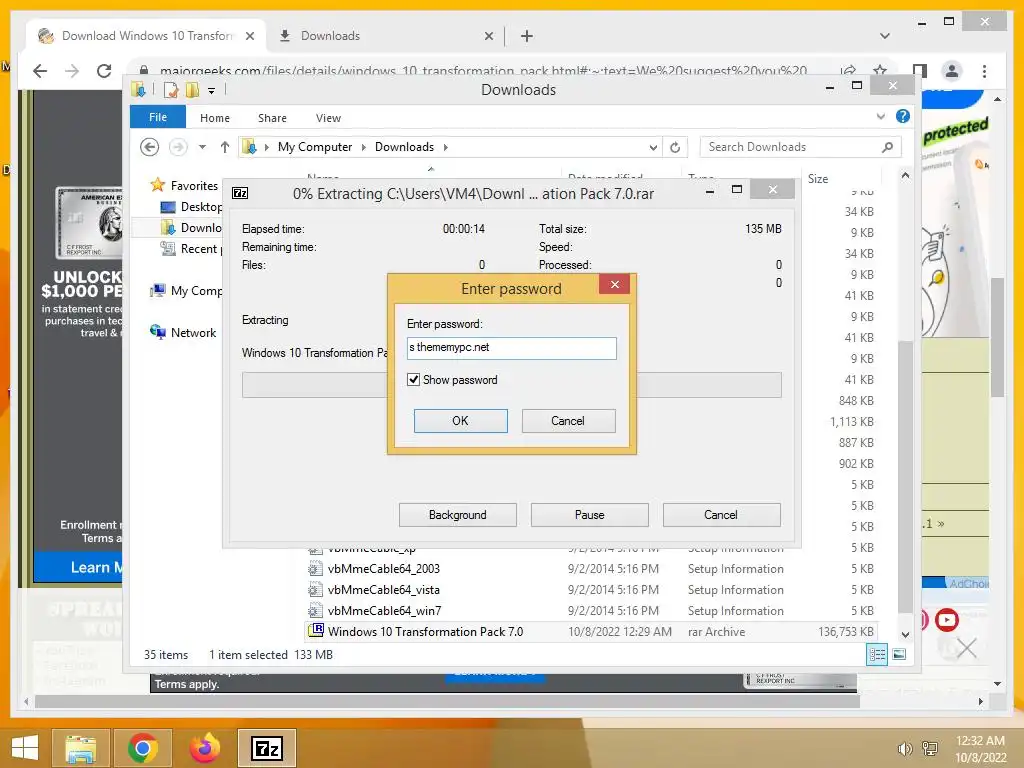Open recent locations dropdown in Explorer
The image size is (1024, 768).
(x=202, y=147)
